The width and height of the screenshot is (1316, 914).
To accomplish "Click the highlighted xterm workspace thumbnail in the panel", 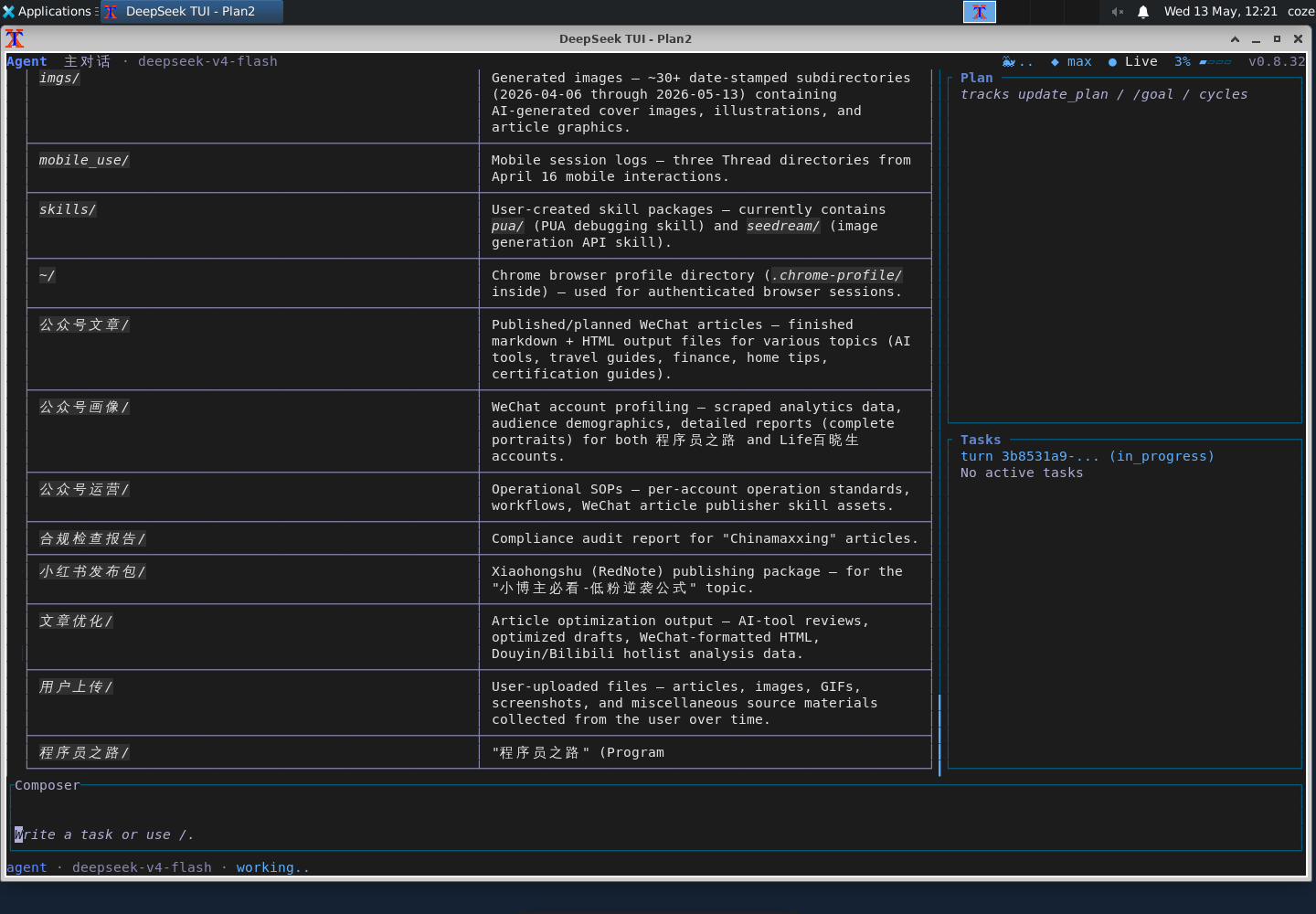I will click(x=979, y=12).
